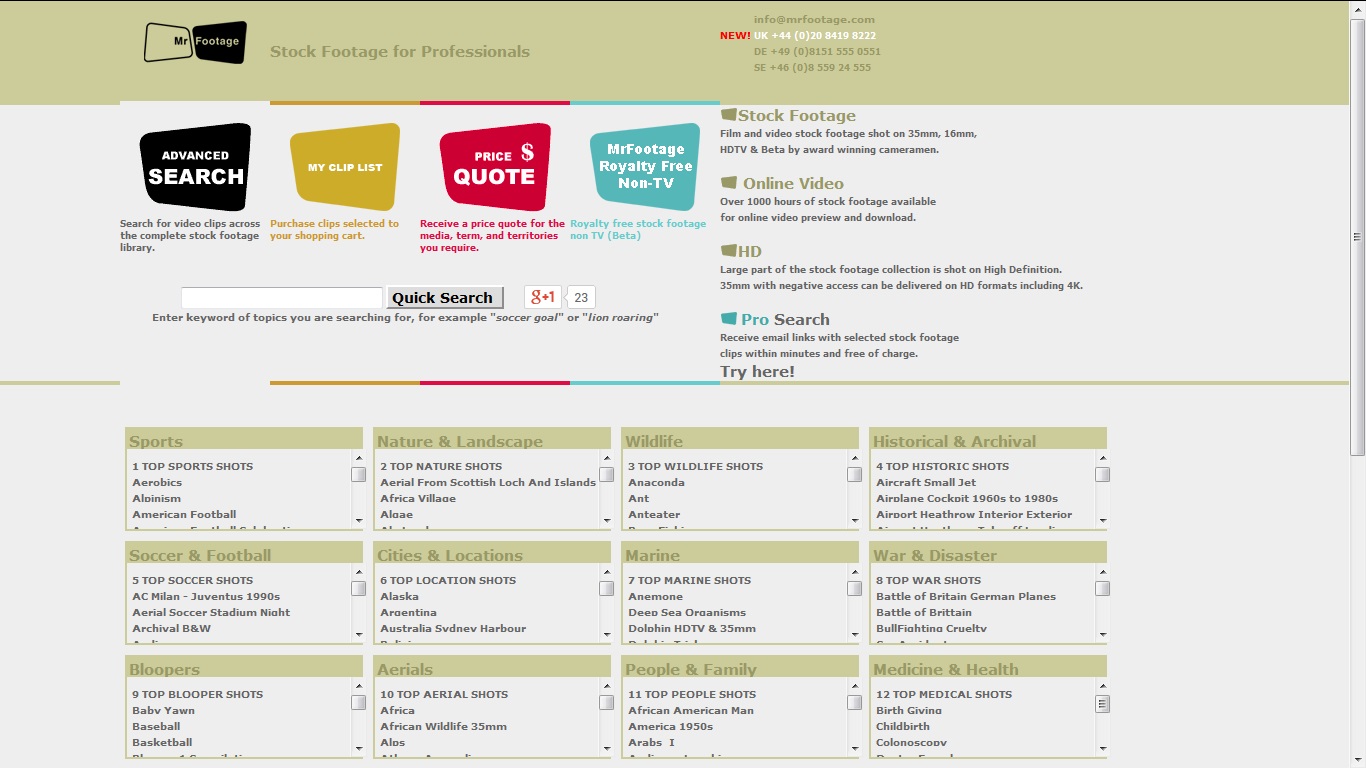Click the up arrow in the Aerials list
This screenshot has height=768, width=1366.
(x=606, y=687)
